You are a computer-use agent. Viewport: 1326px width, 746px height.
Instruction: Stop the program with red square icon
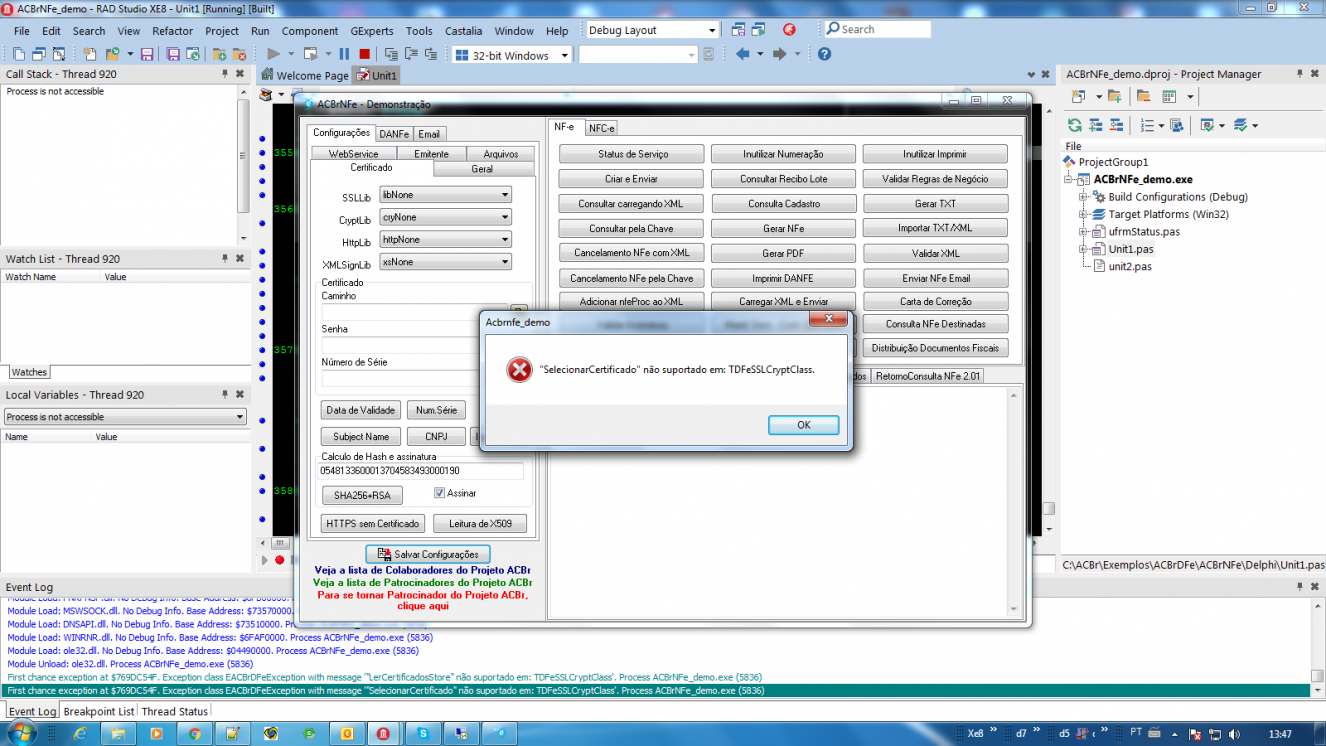(364, 54)
